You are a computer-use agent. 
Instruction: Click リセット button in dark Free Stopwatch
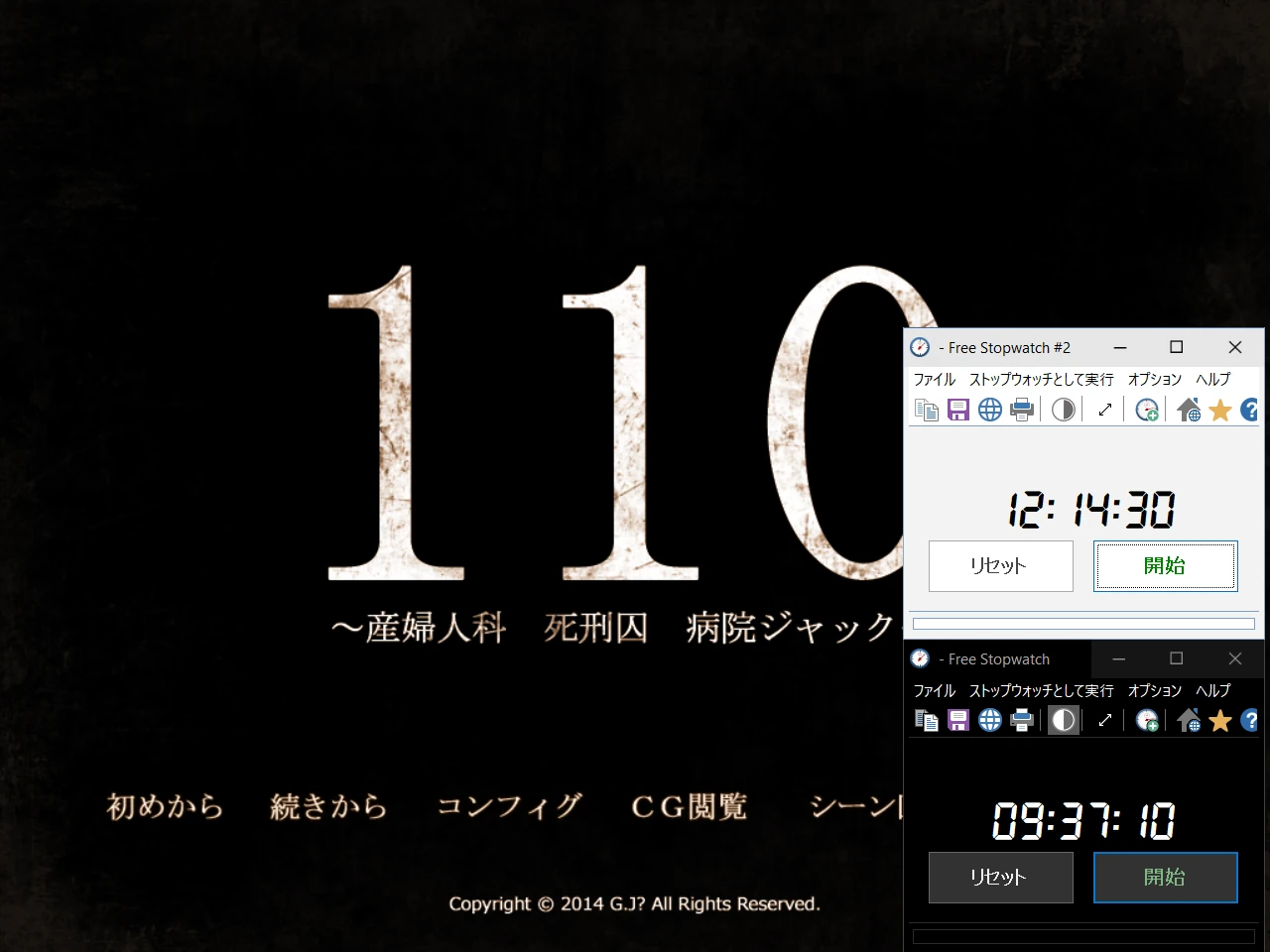point(1001,878)
